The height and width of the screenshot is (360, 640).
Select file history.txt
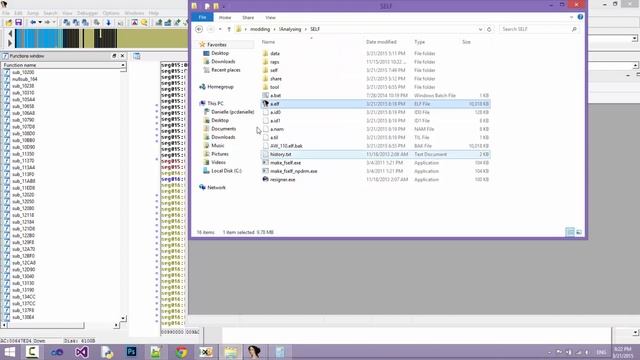[x=376, y=154]
